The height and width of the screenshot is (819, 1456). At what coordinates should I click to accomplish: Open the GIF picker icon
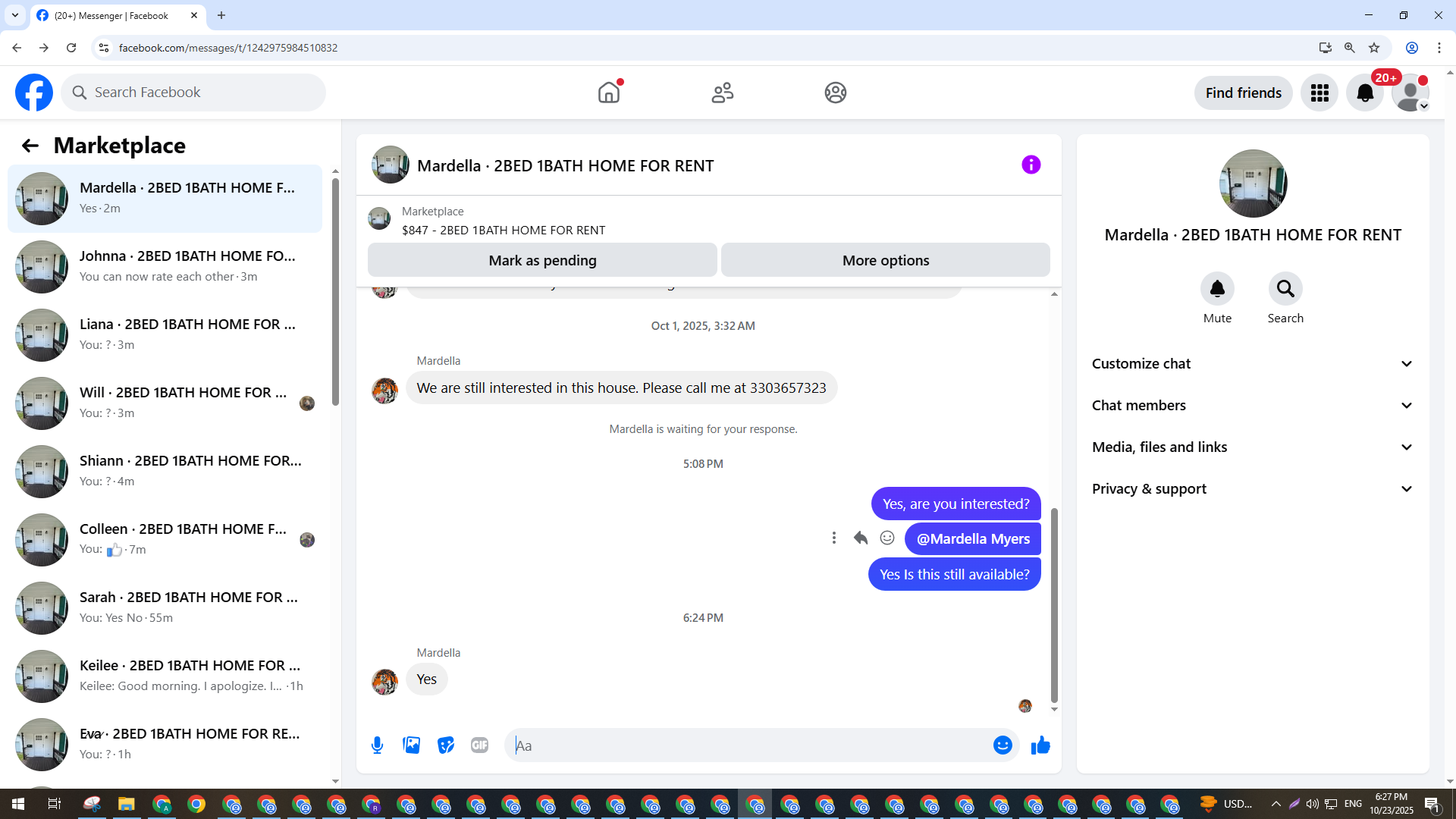click(479, 745)
